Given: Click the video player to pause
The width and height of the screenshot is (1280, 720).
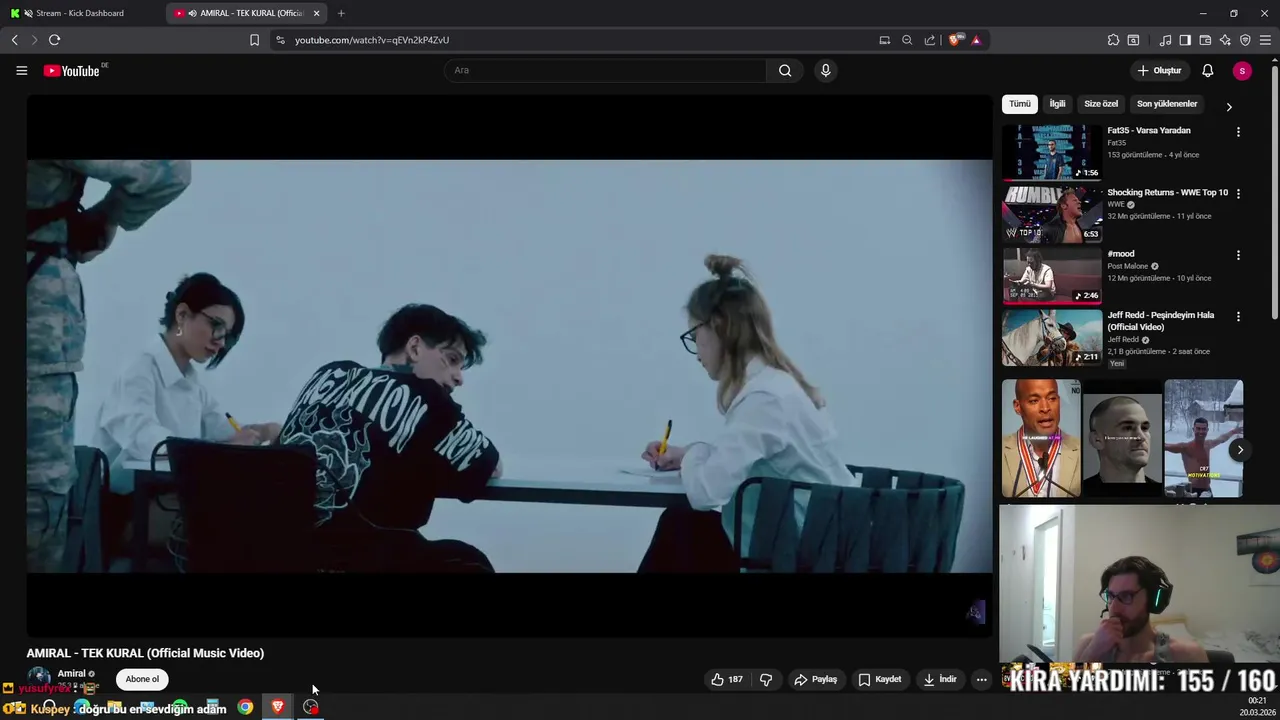Looking at the screenshot, I should (x=509, y=366).
